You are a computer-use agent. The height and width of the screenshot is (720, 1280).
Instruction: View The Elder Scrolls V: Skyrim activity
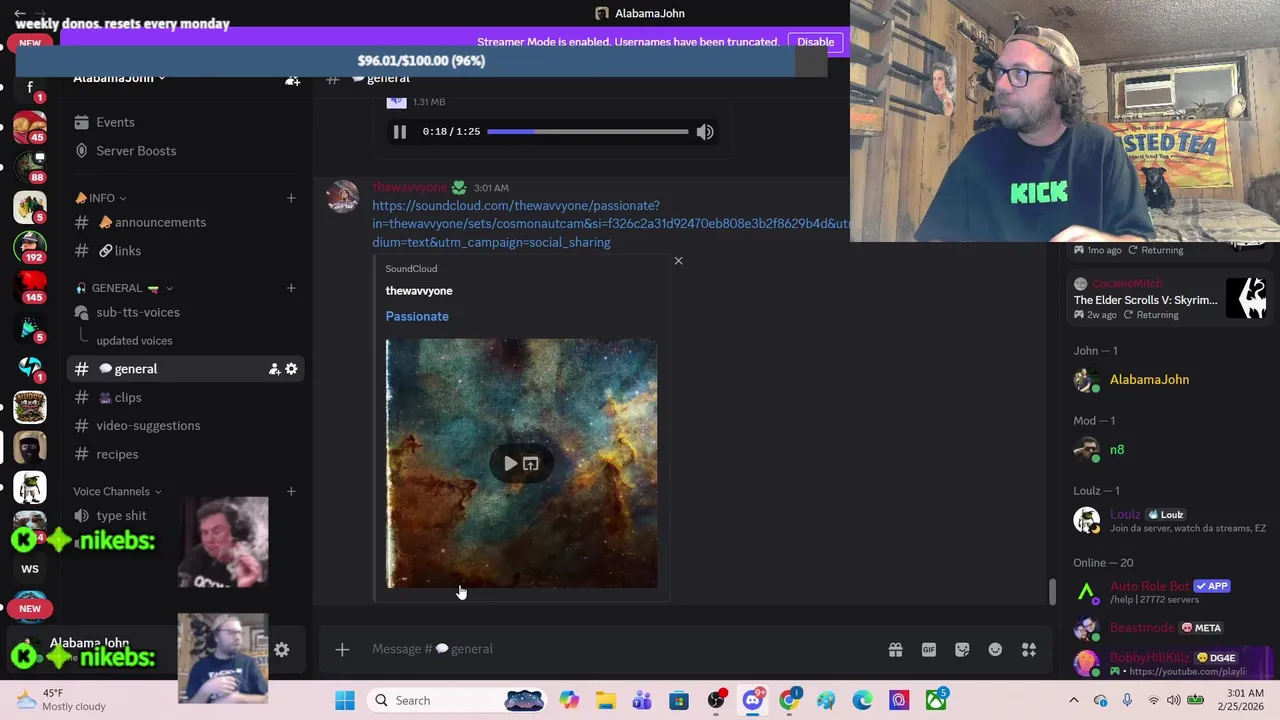point(1170,300)
